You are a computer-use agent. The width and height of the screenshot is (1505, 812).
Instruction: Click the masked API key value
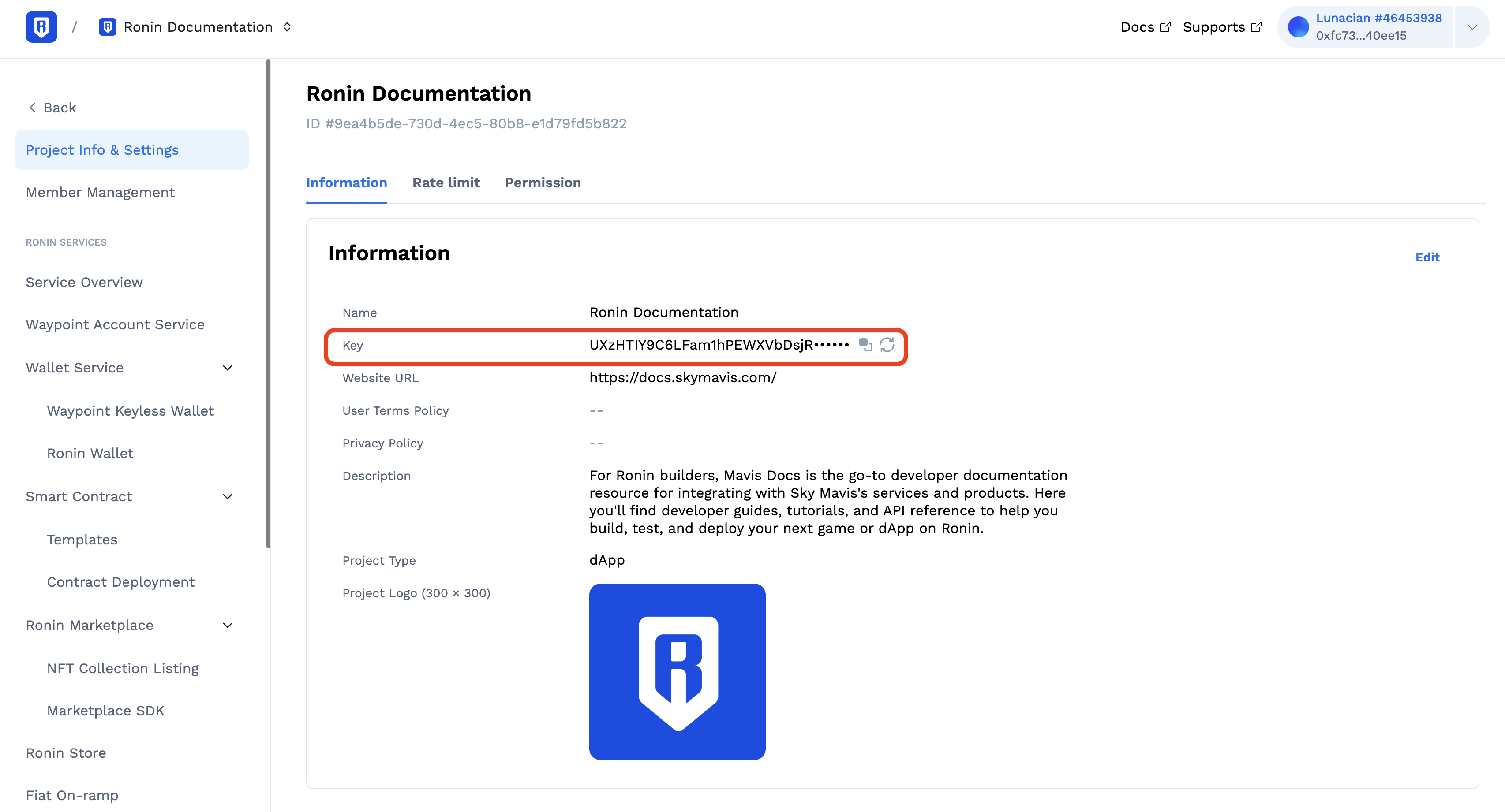coord(719,345)
